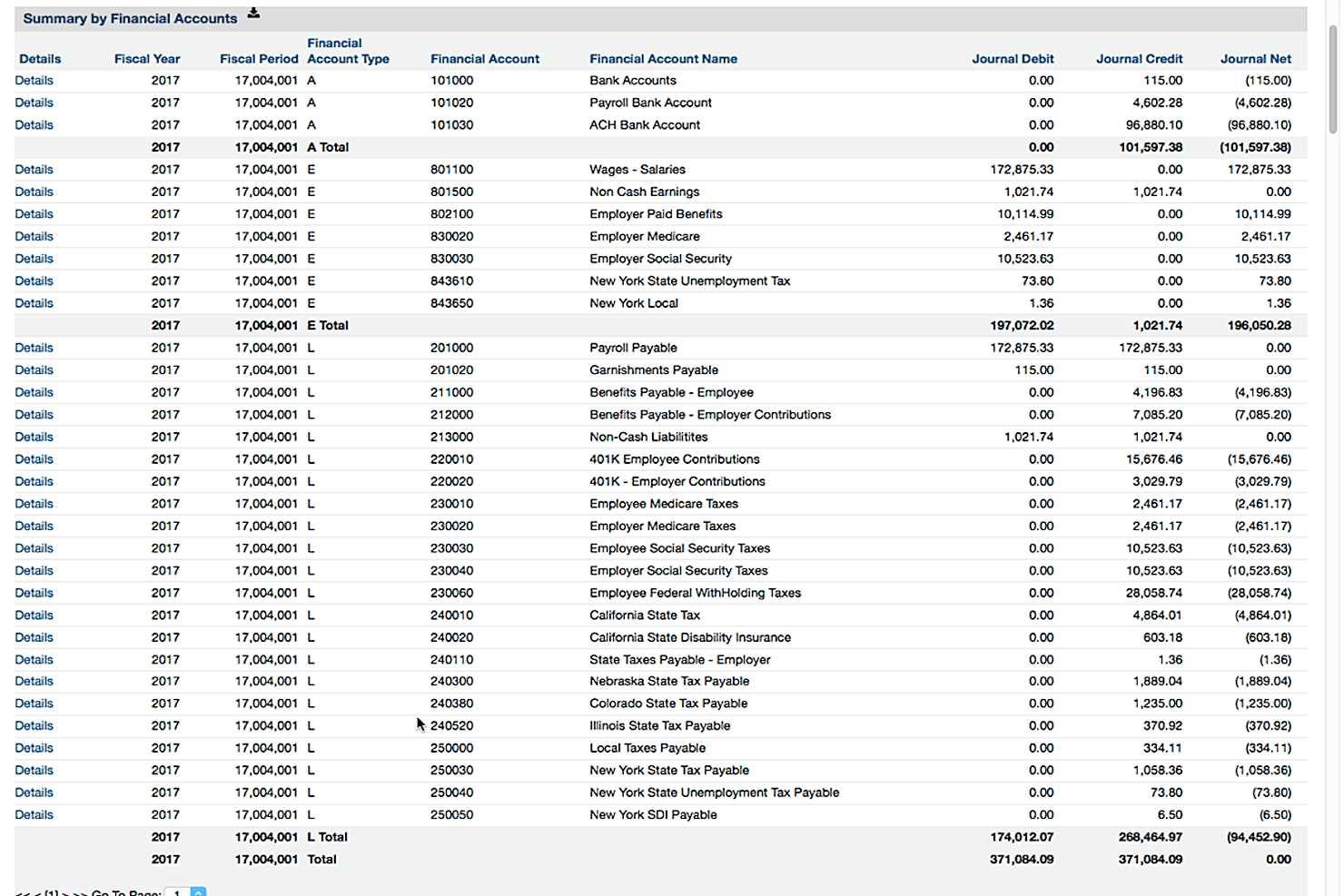Open Details for Bank Accounts row
Image resolution: width=1344 pixels, height=896 pixels.
(x=35, y=81)
